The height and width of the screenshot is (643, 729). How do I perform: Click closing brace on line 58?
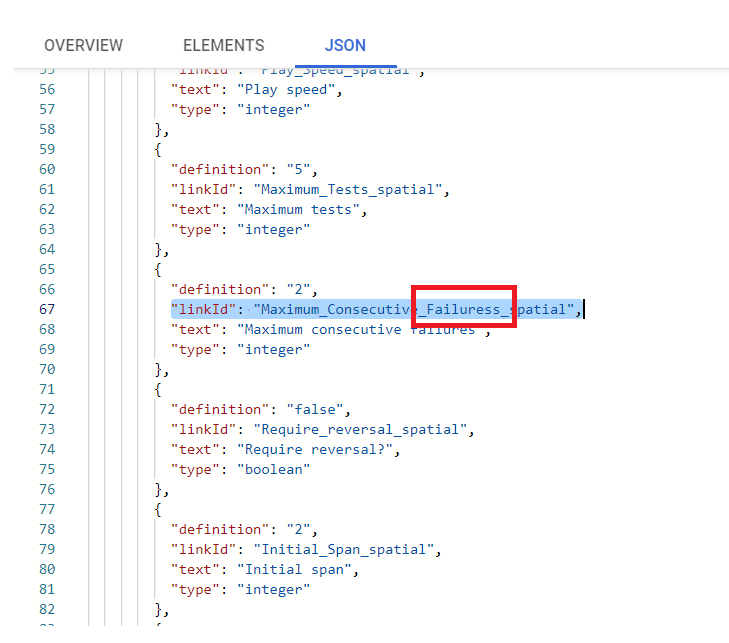click(x=162, y=130)
